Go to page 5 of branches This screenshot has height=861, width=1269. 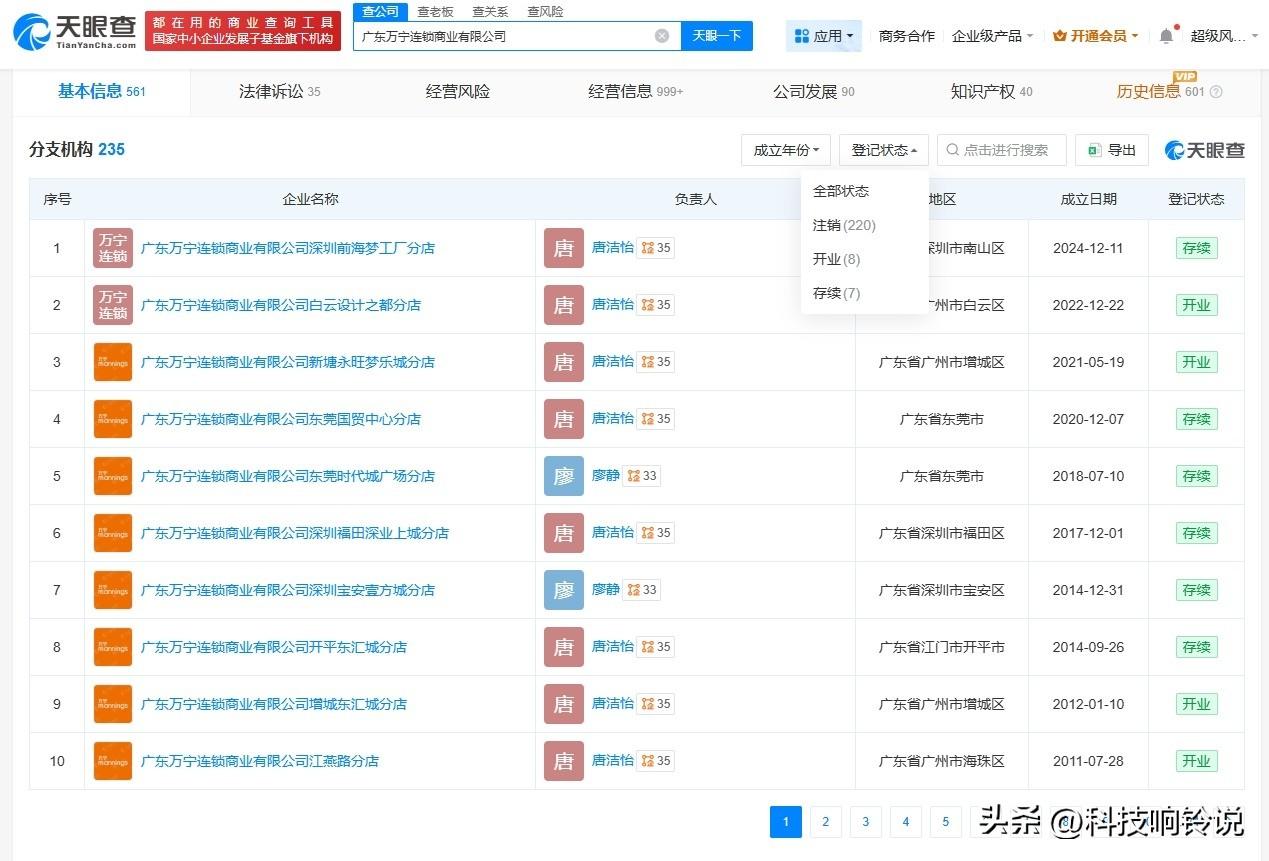click(945, 822)
